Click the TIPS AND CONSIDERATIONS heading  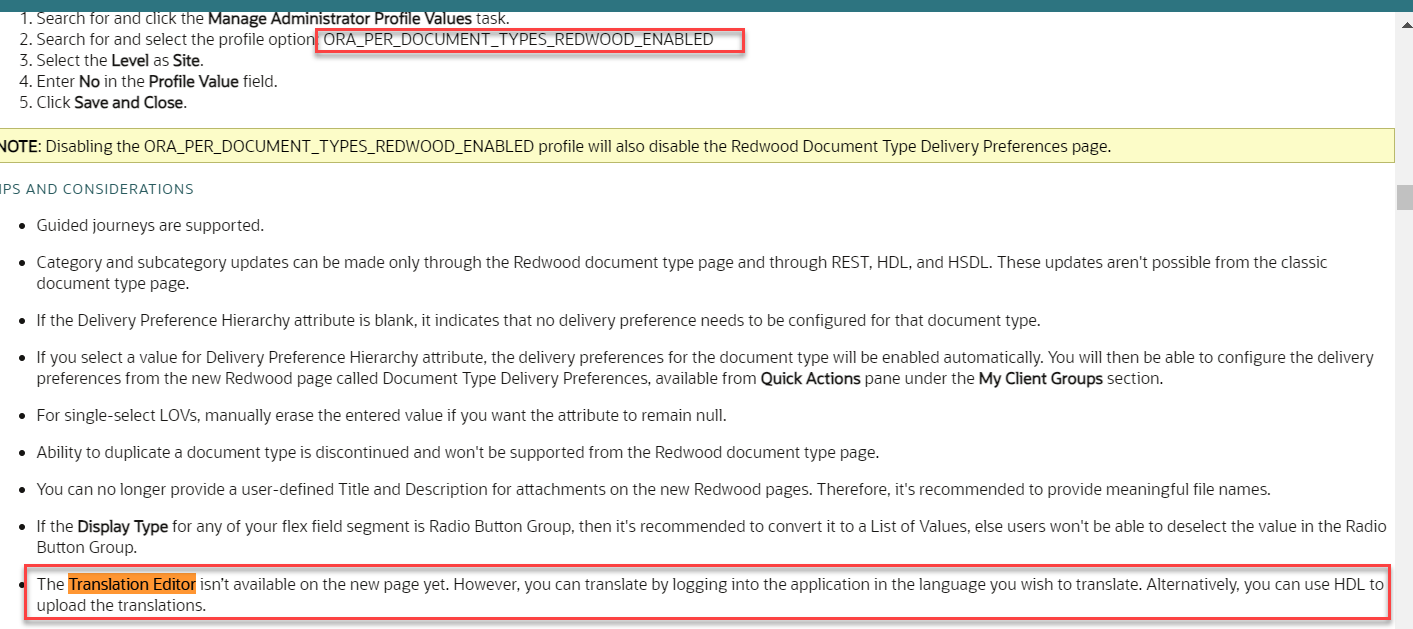97,189
